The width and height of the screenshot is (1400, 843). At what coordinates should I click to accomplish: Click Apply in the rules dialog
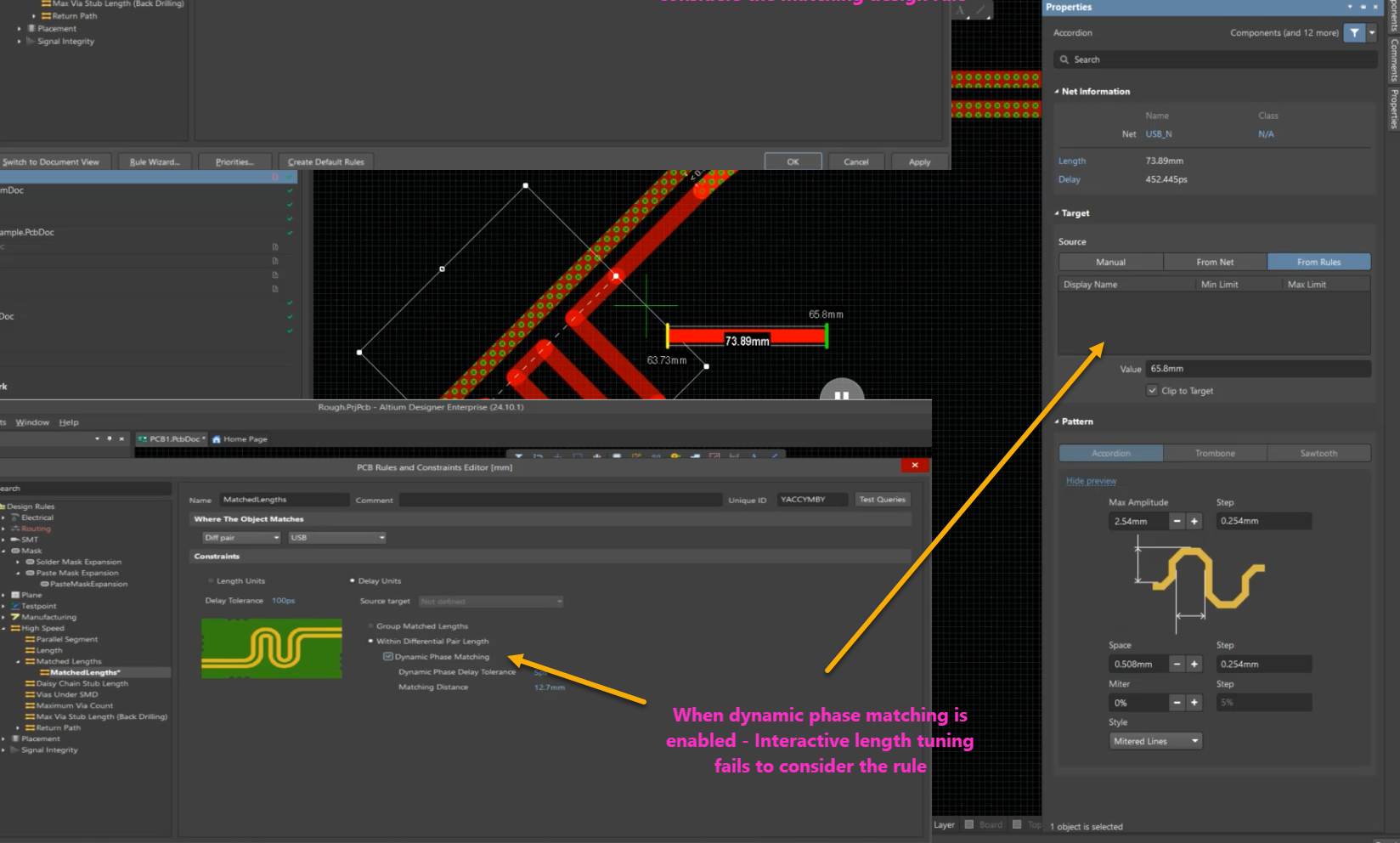919,161
